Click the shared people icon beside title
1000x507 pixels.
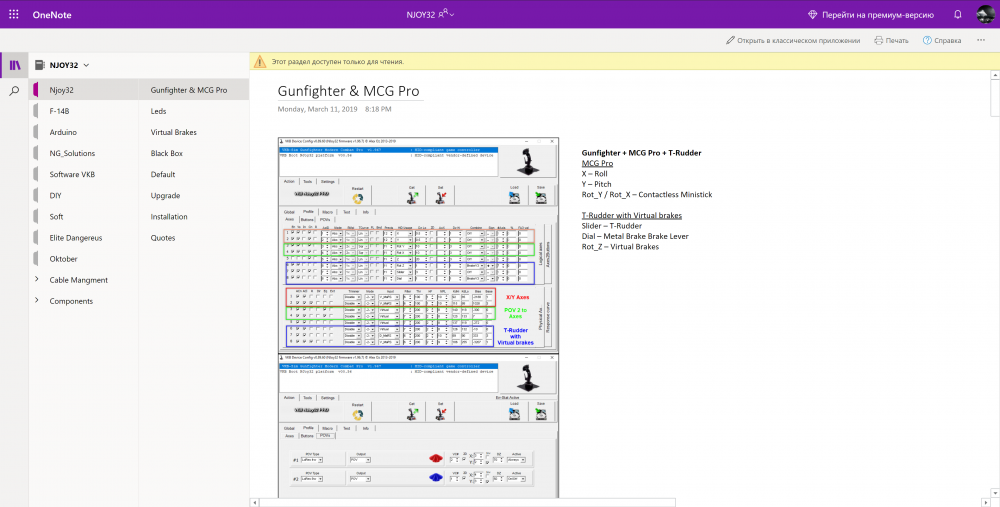(x=443, y=13)
